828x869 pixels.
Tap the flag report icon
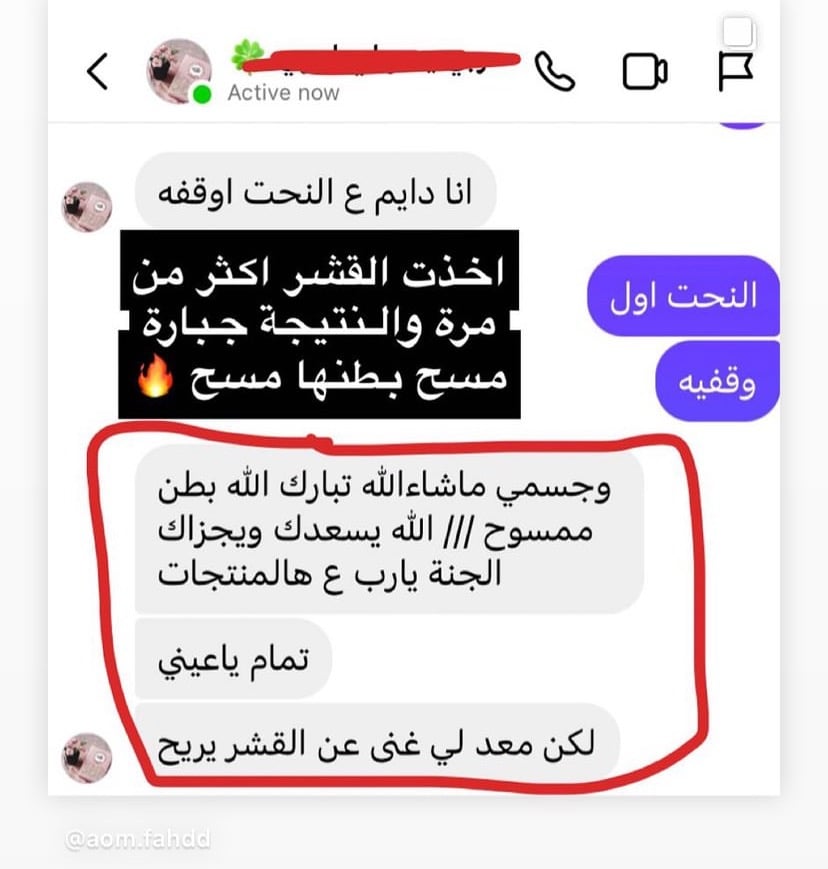(x=736, y=71)
